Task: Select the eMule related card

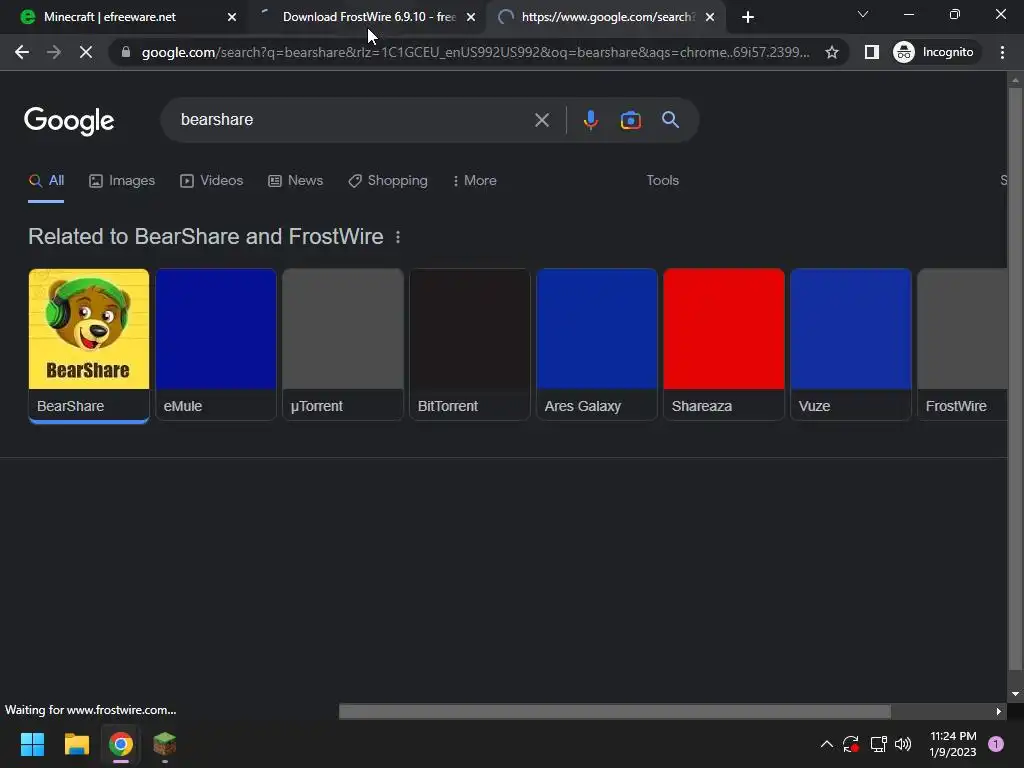Action: 216,345
